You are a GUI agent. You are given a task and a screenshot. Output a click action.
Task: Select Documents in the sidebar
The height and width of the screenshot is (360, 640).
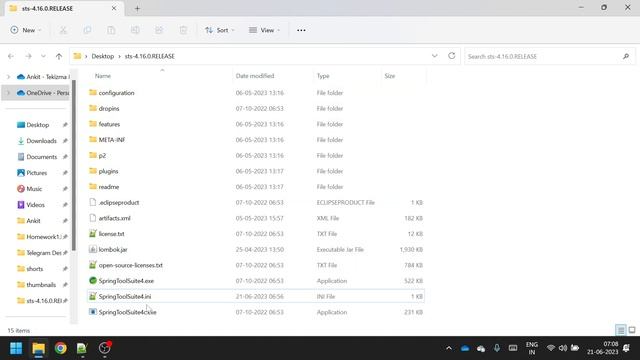tap(42, 157)
